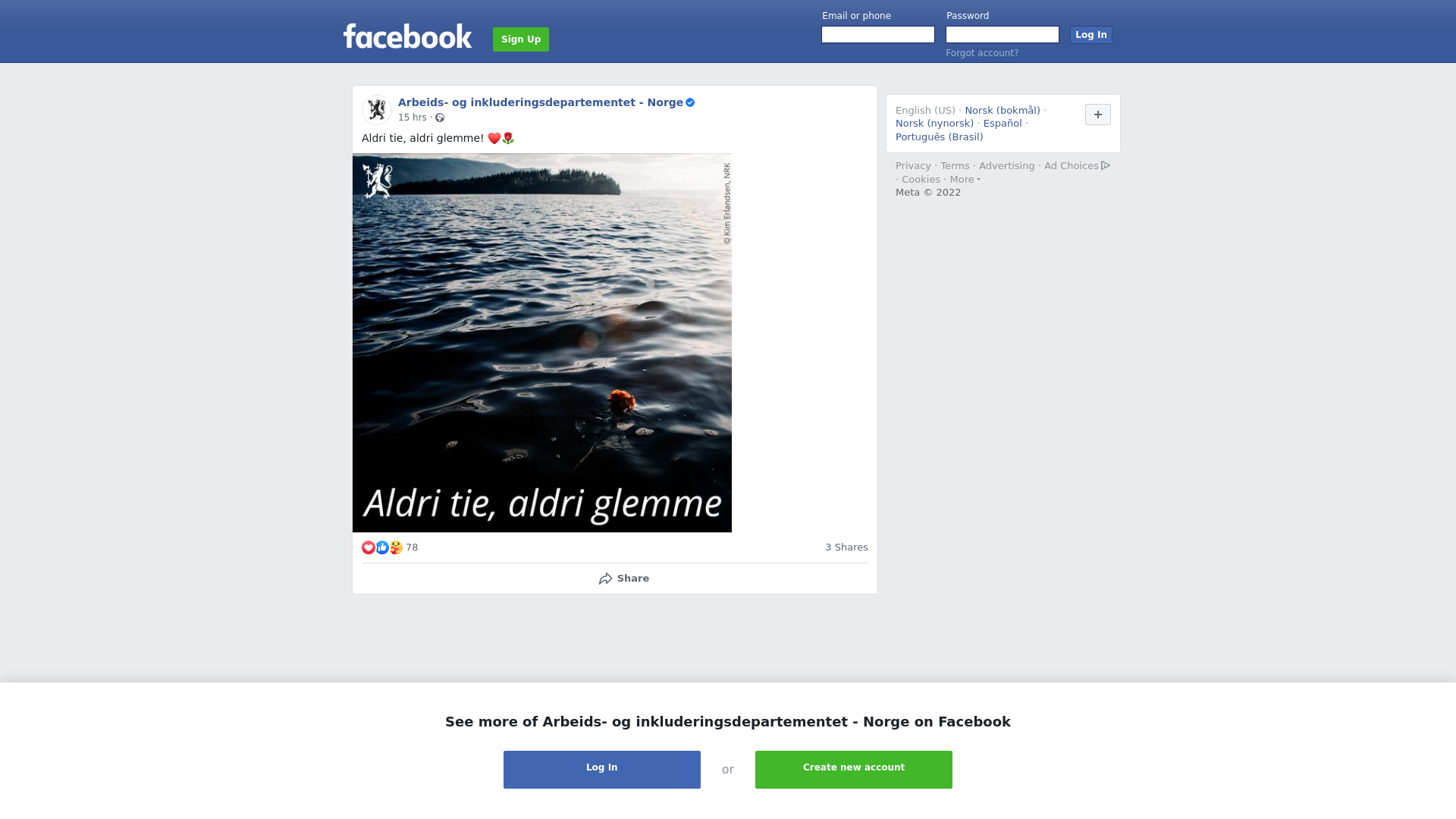Open the Privacy footer link
This screenshot has width=1456, height=819.
pyautogui.click(x=913, y=166)
